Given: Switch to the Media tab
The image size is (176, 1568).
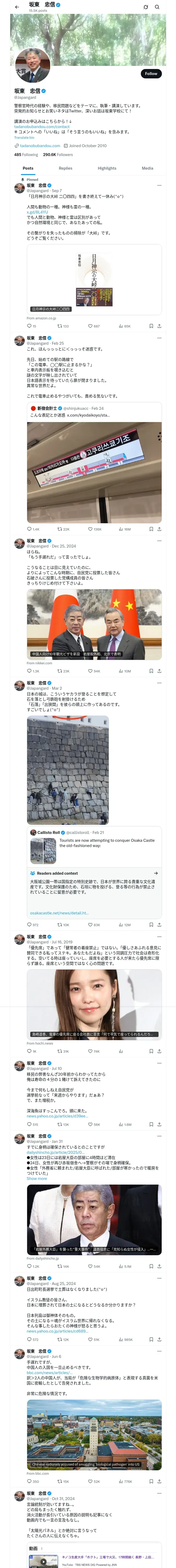Looking at the screenshot, I should click(x=148, y=168).
